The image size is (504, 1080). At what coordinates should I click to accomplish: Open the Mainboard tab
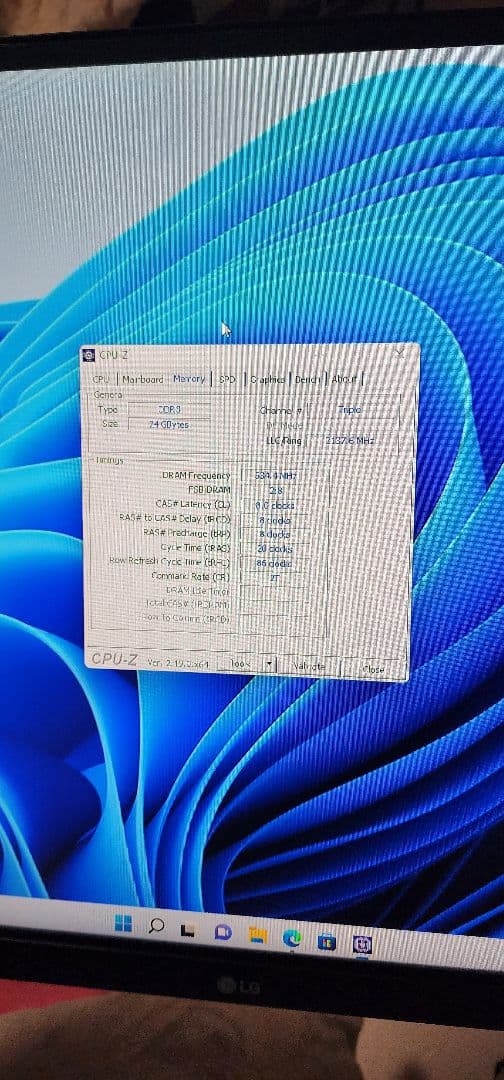tap(143, 379)
